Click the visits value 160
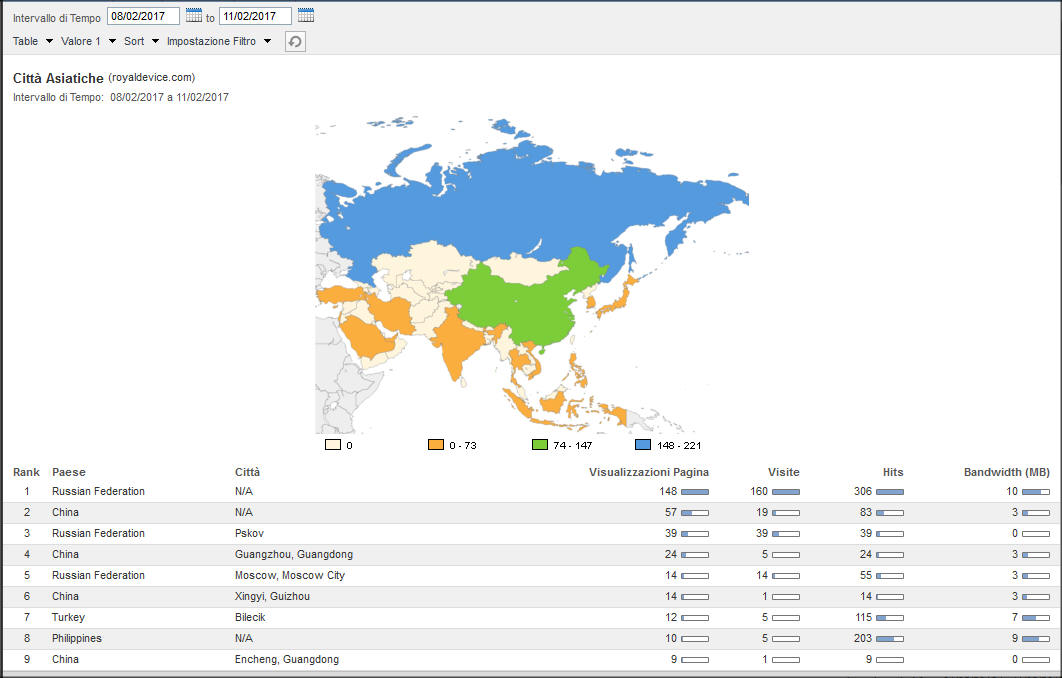Screen dimensions: 1062x678 point(759,491)
